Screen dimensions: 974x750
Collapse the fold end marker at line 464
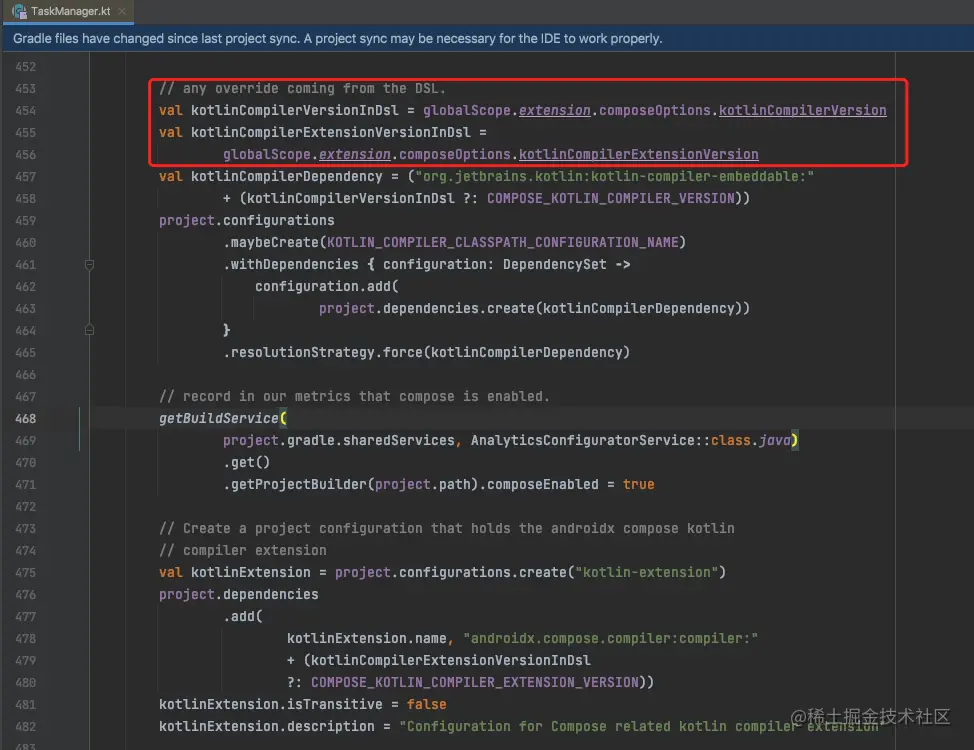[89, 330]
